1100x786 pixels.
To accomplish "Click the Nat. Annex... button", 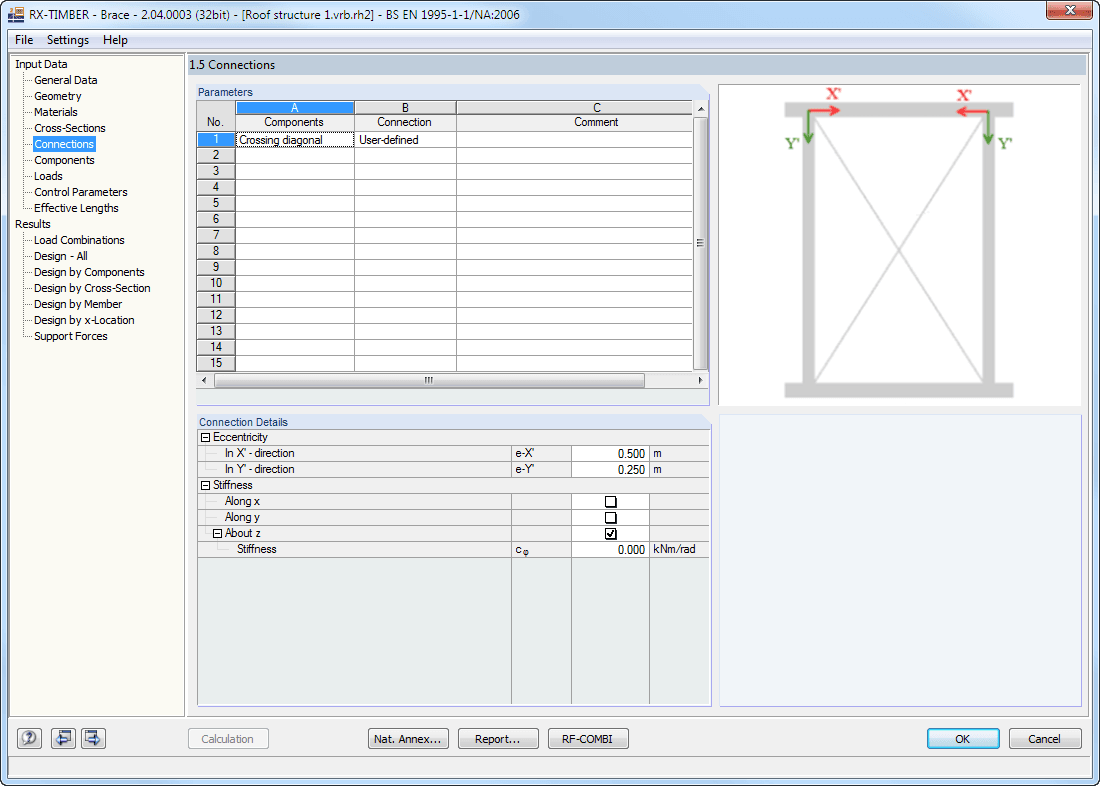I will pyautogui.click(x=408, y=738).
